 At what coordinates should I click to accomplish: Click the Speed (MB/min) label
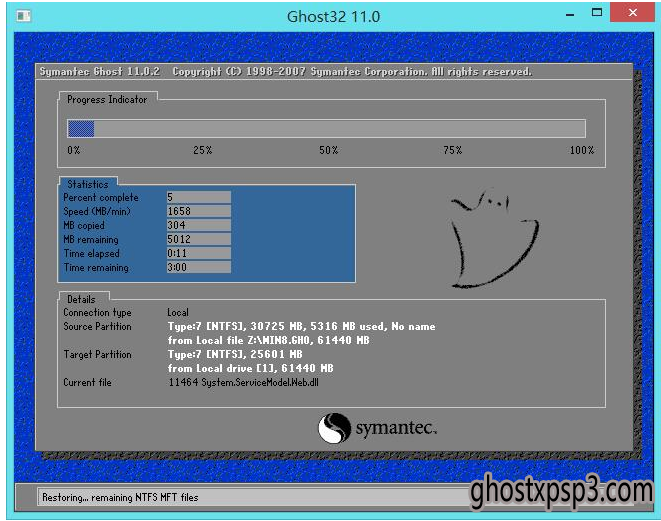click(x=97, y=211)
